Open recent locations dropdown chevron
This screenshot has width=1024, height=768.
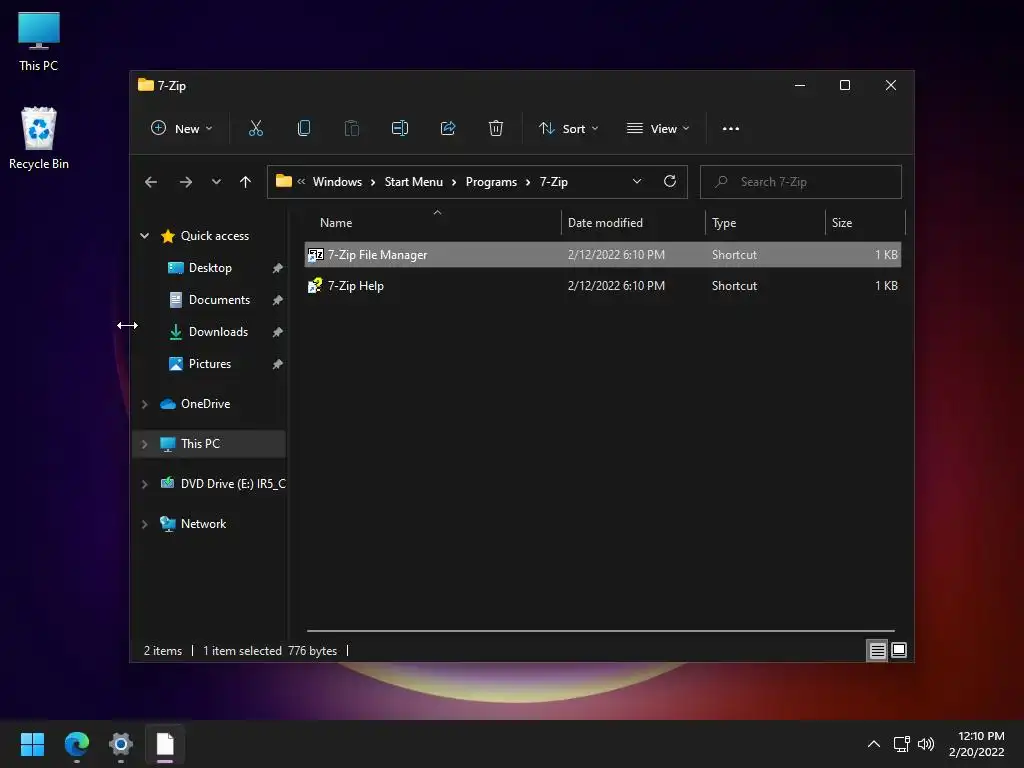(x=216, y=182)
